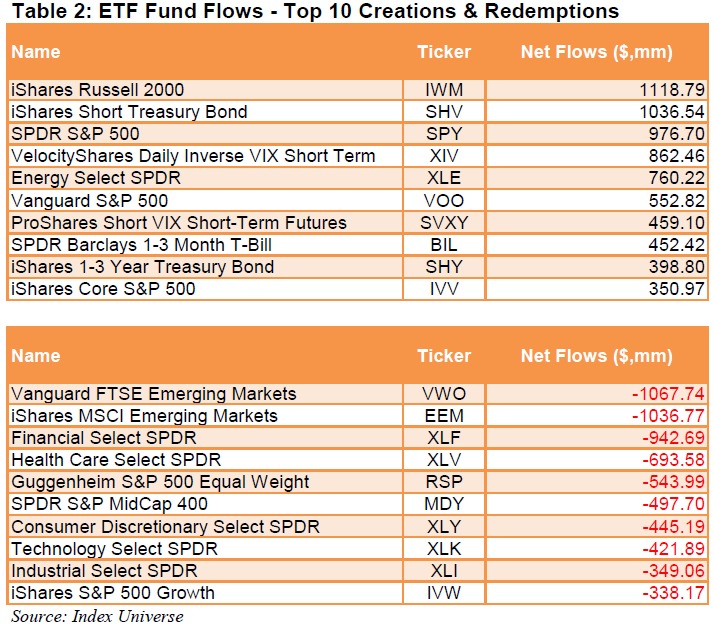Image resolution: width=714 pixels, height=630 pixels.
Task: Select the iShares Short Treasury Bond row name
Action: pos(129,112)
